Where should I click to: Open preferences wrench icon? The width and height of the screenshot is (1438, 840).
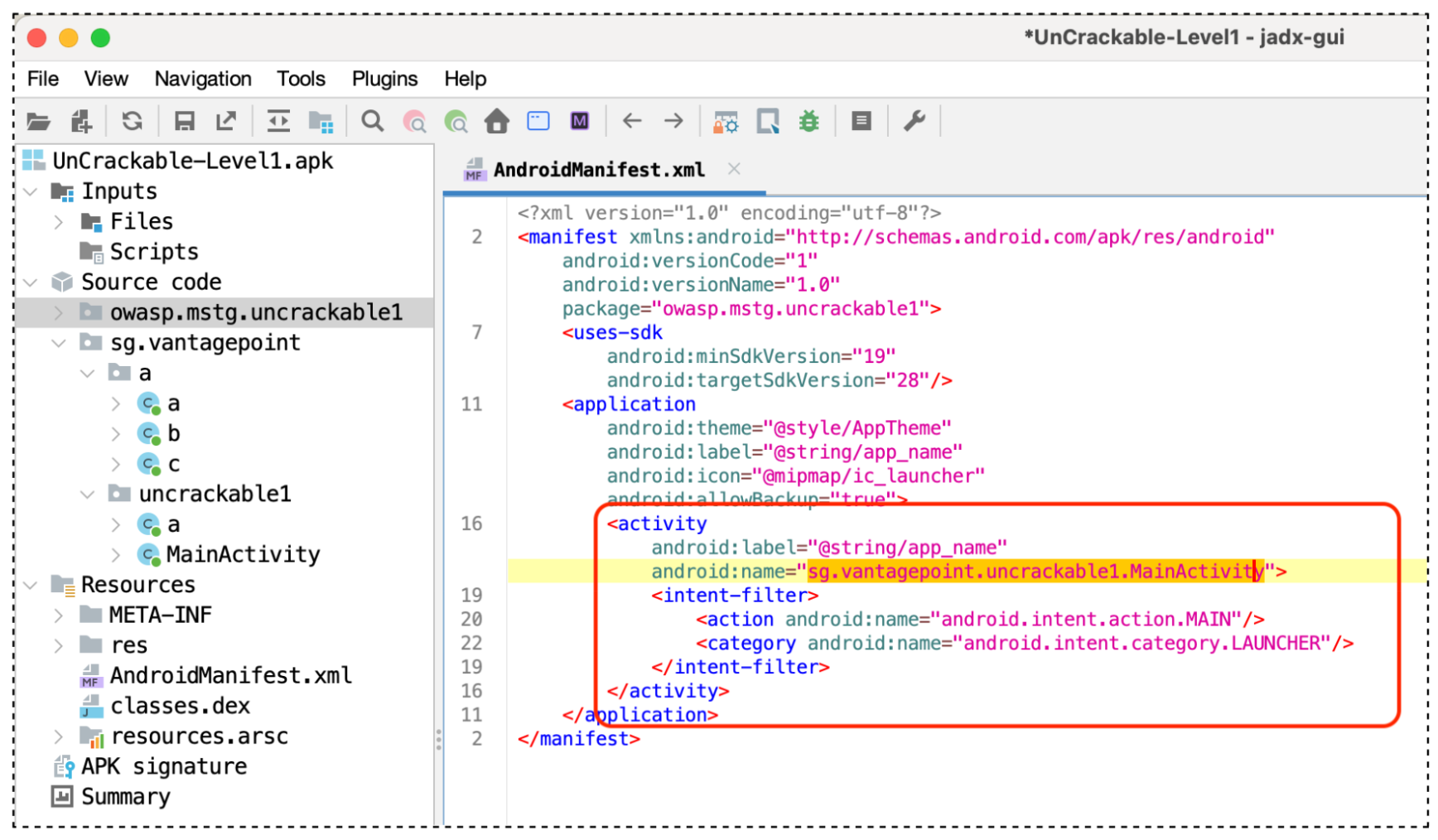pos(914,122)
